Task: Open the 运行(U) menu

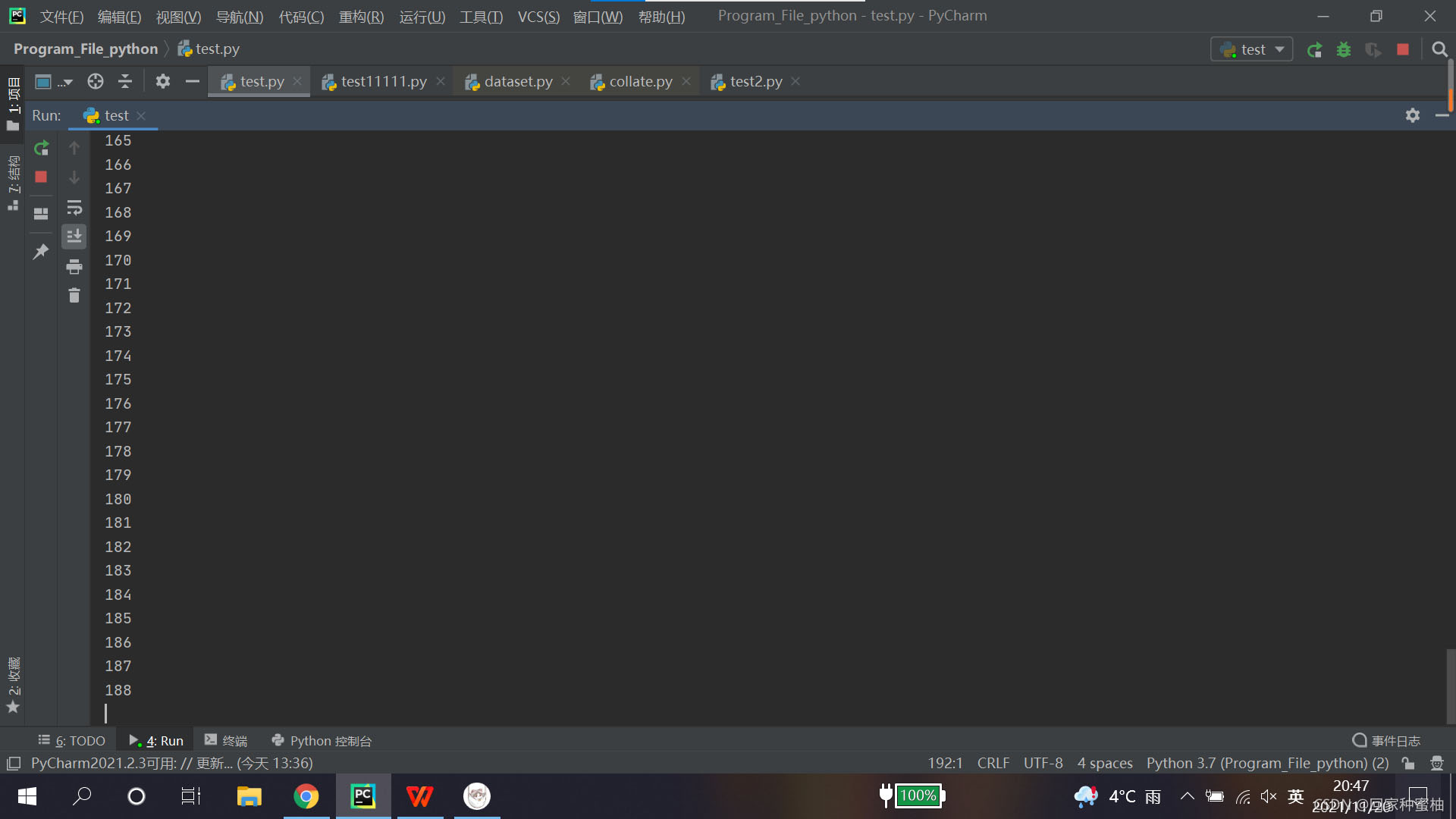Action: [x=422, y=17]
